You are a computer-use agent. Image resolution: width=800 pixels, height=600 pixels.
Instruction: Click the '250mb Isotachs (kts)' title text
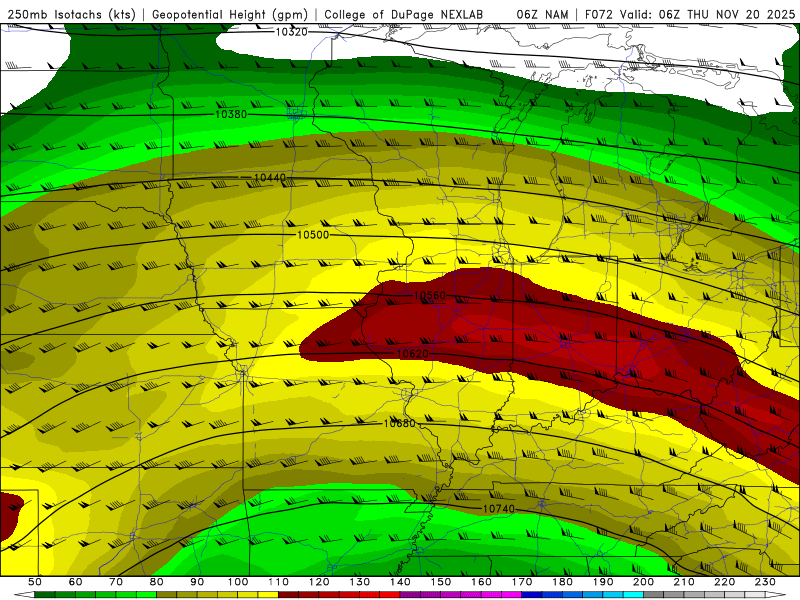pos(71,14)
